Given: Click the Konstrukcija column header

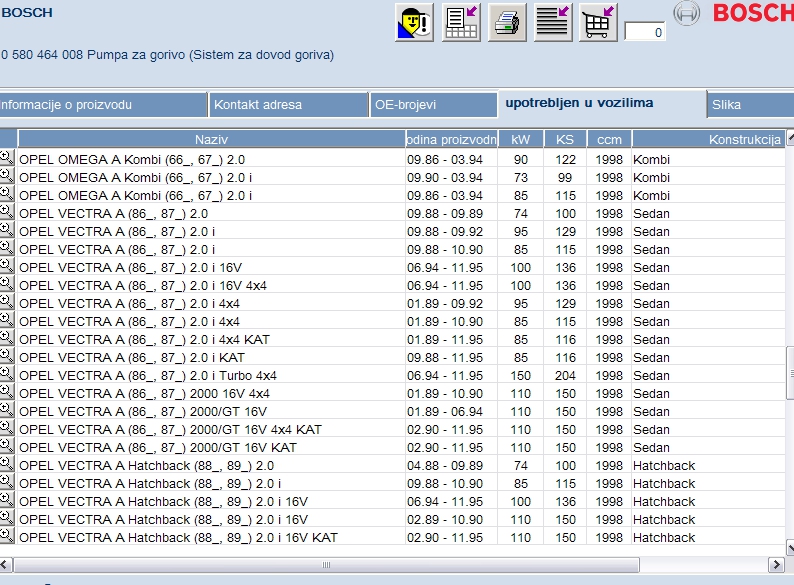Looking at the screenshot, I should coord(708,139).
